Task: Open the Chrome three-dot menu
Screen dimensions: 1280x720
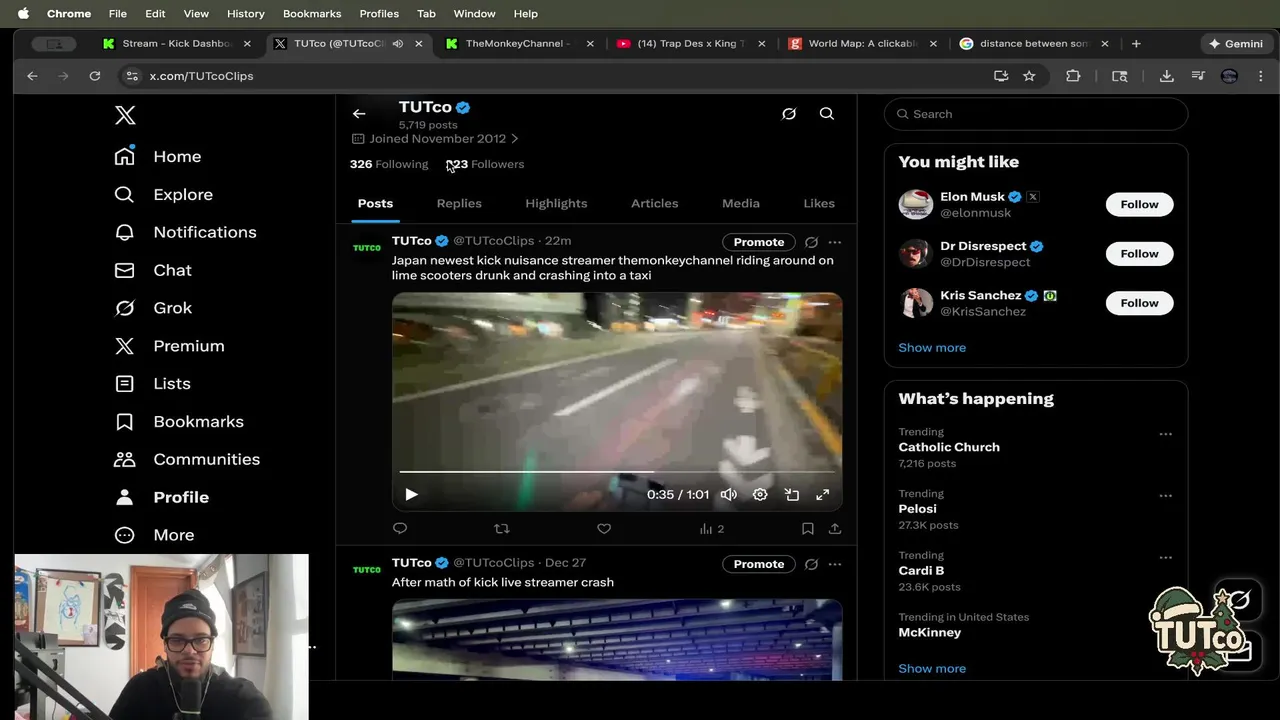Action: [1261, 76]
